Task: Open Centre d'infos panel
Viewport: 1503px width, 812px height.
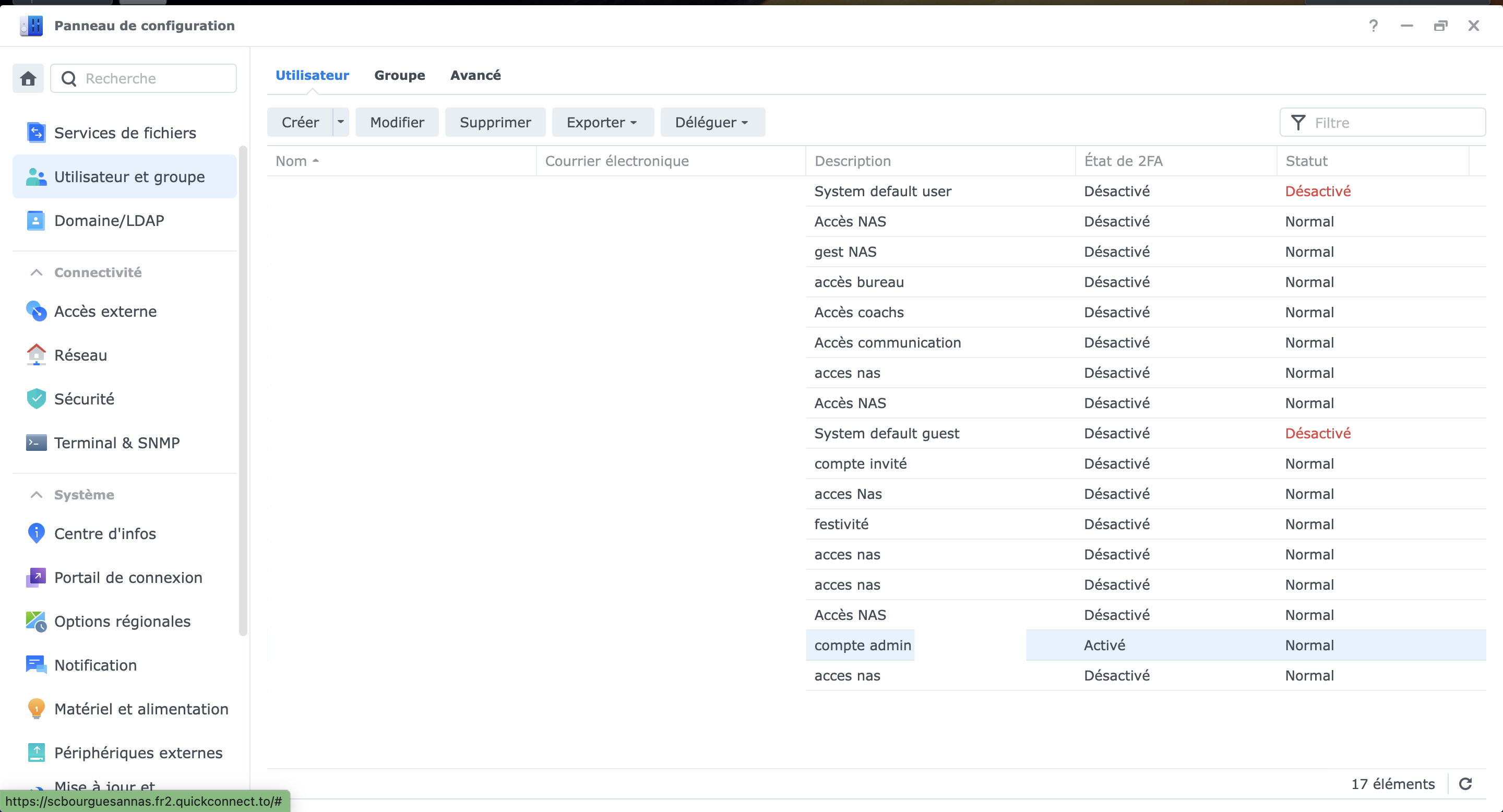Action: [105, 534]
